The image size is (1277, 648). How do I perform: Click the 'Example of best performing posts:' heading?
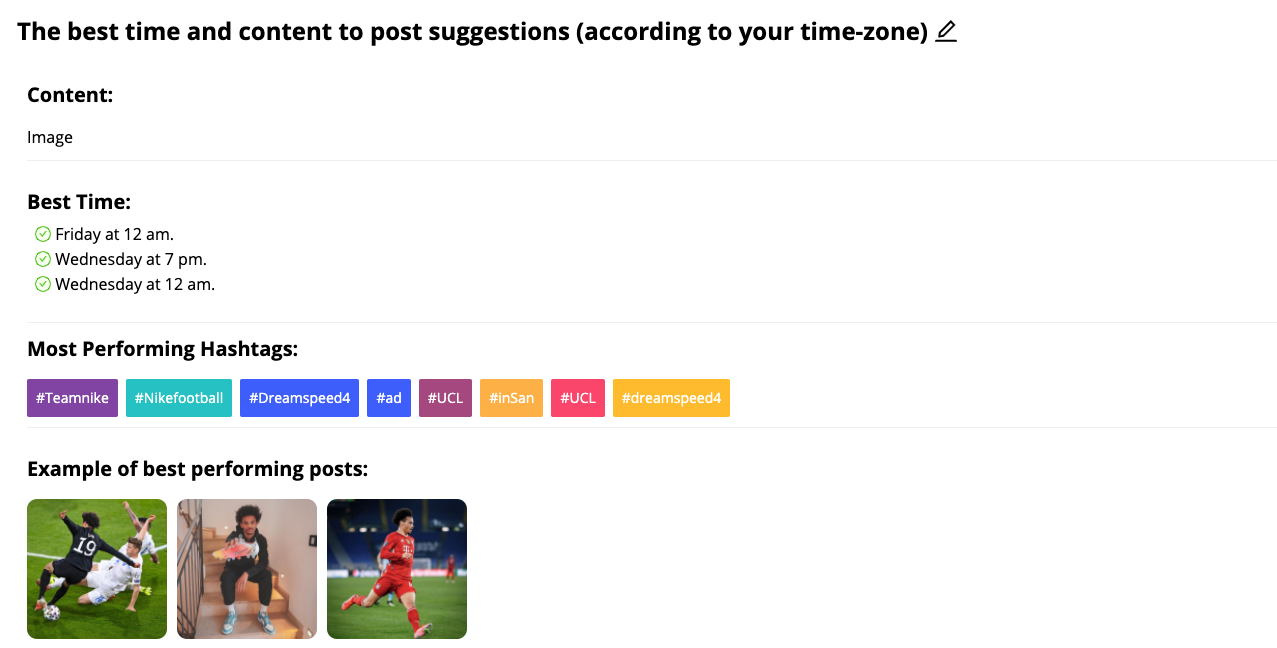pos(197,469)
